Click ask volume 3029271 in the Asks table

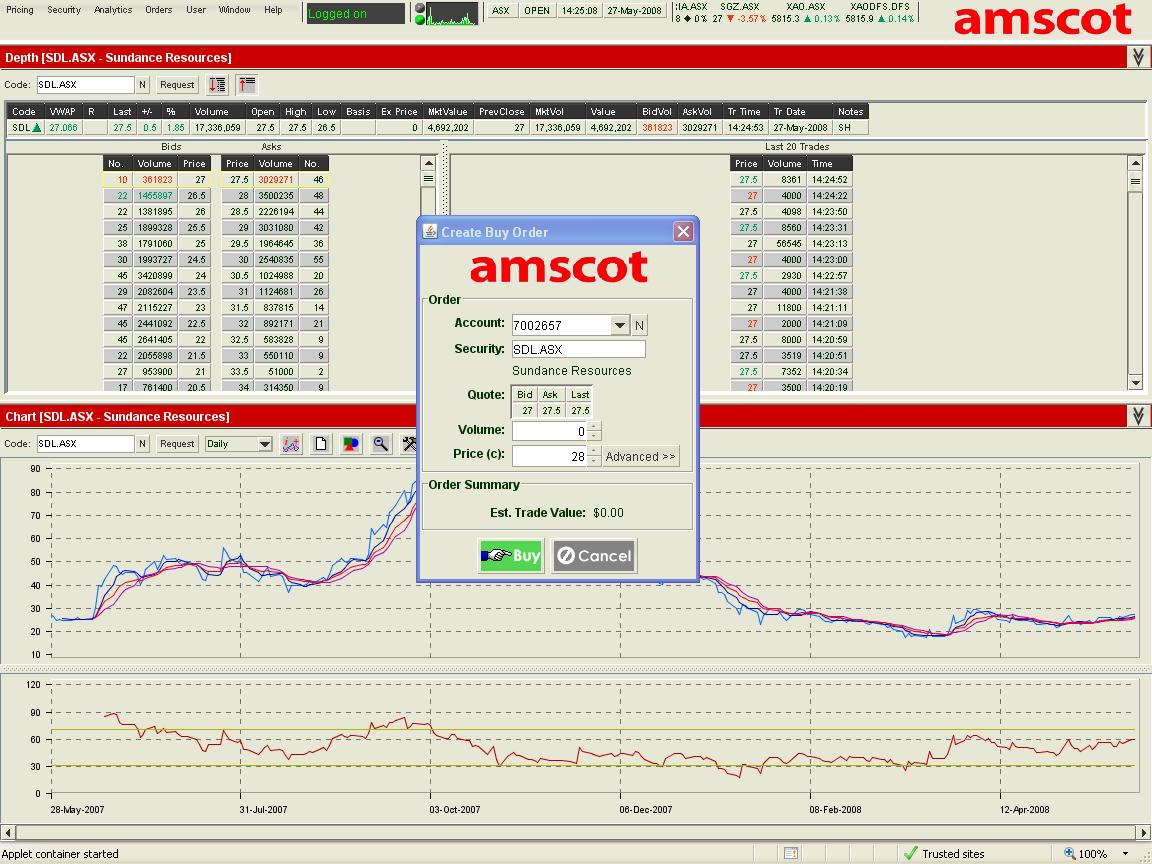276,180
